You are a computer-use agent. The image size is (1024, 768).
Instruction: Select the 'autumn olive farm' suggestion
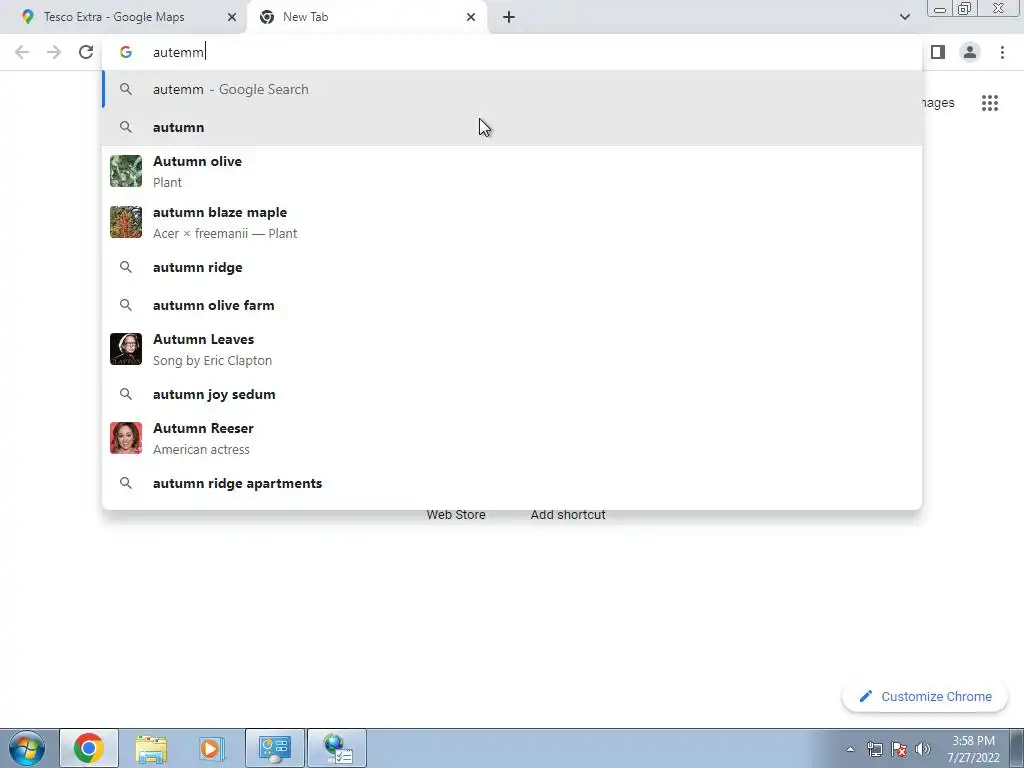pyautogui.click(x=512, y=305)
